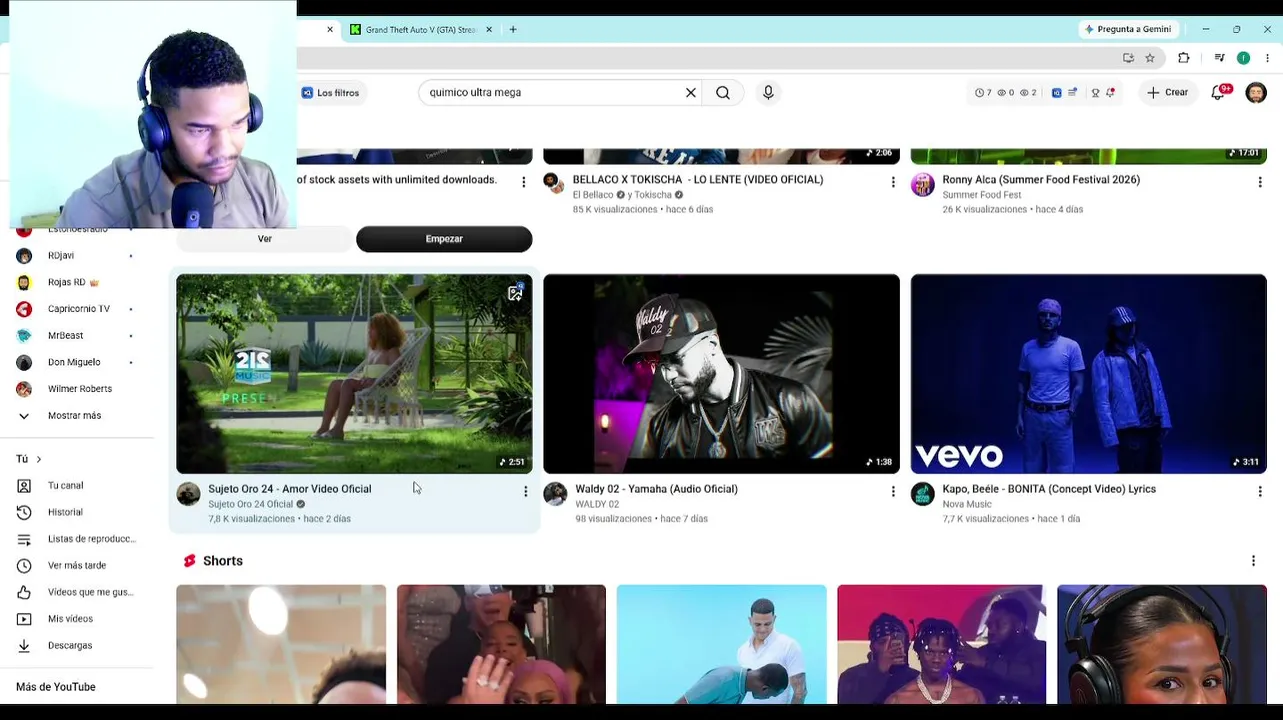Open the browser extensions puzzle icon

tap(1184, 58)
